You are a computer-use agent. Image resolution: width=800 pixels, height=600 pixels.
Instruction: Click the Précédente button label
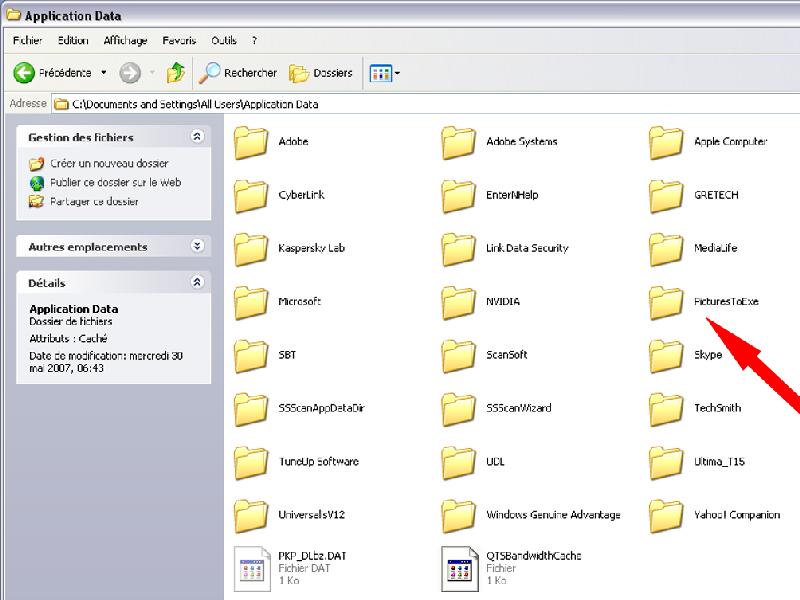[x=65, y=73]
